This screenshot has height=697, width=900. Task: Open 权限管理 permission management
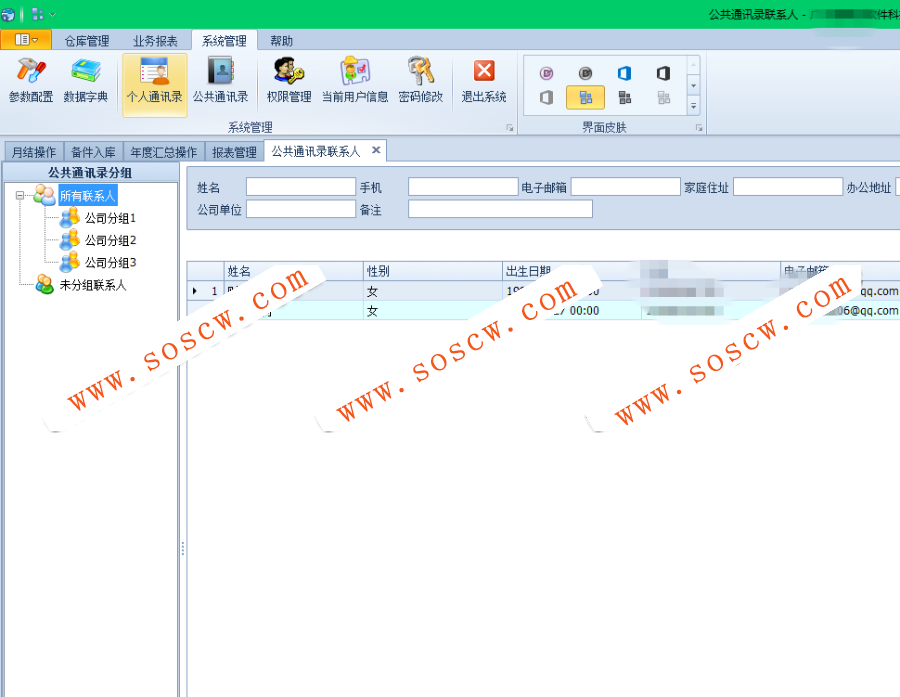pyautogui.click(x=289, y=82)
